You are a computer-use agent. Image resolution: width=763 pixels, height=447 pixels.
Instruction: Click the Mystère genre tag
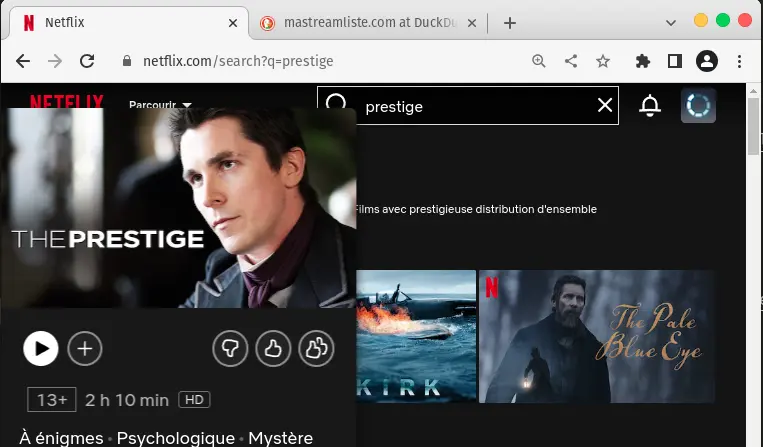281,438
